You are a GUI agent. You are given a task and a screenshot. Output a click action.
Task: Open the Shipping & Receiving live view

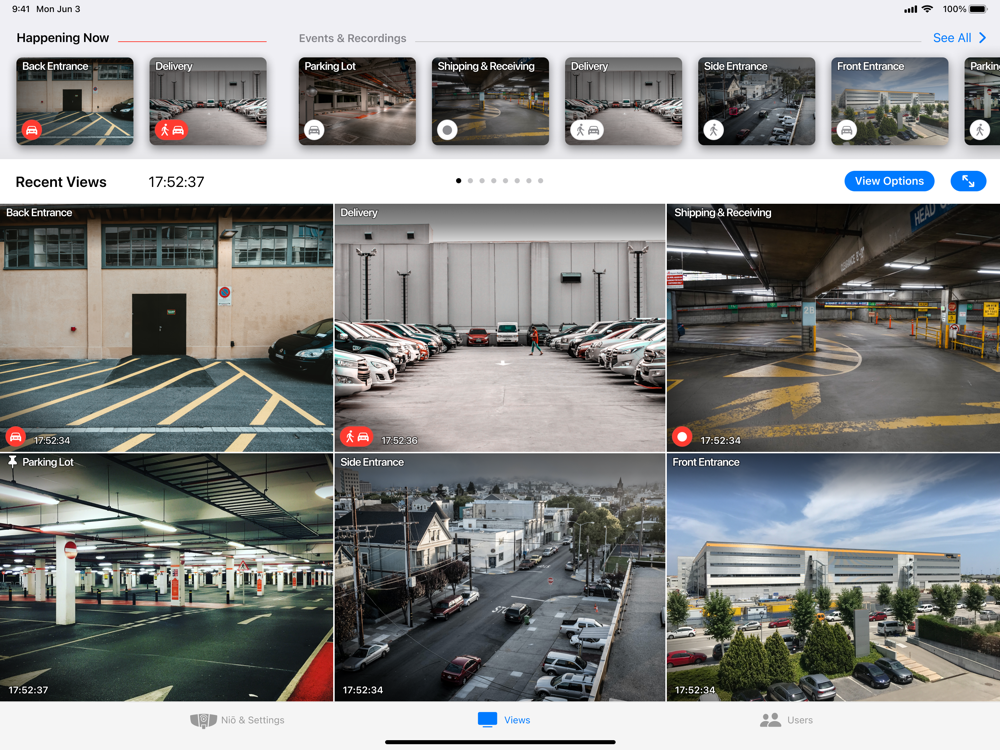coord(834,328)
